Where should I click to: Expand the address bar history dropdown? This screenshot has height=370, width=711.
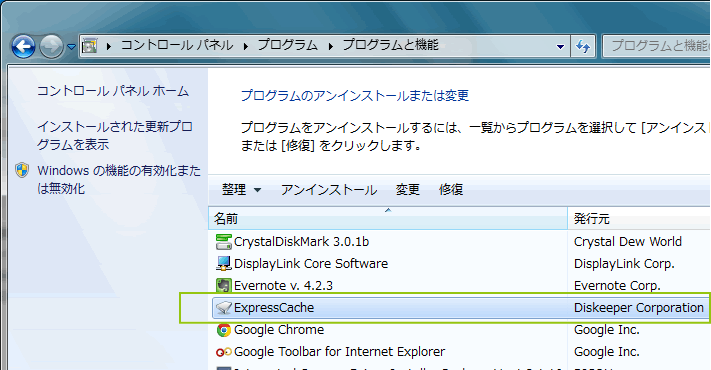(560, 46)
